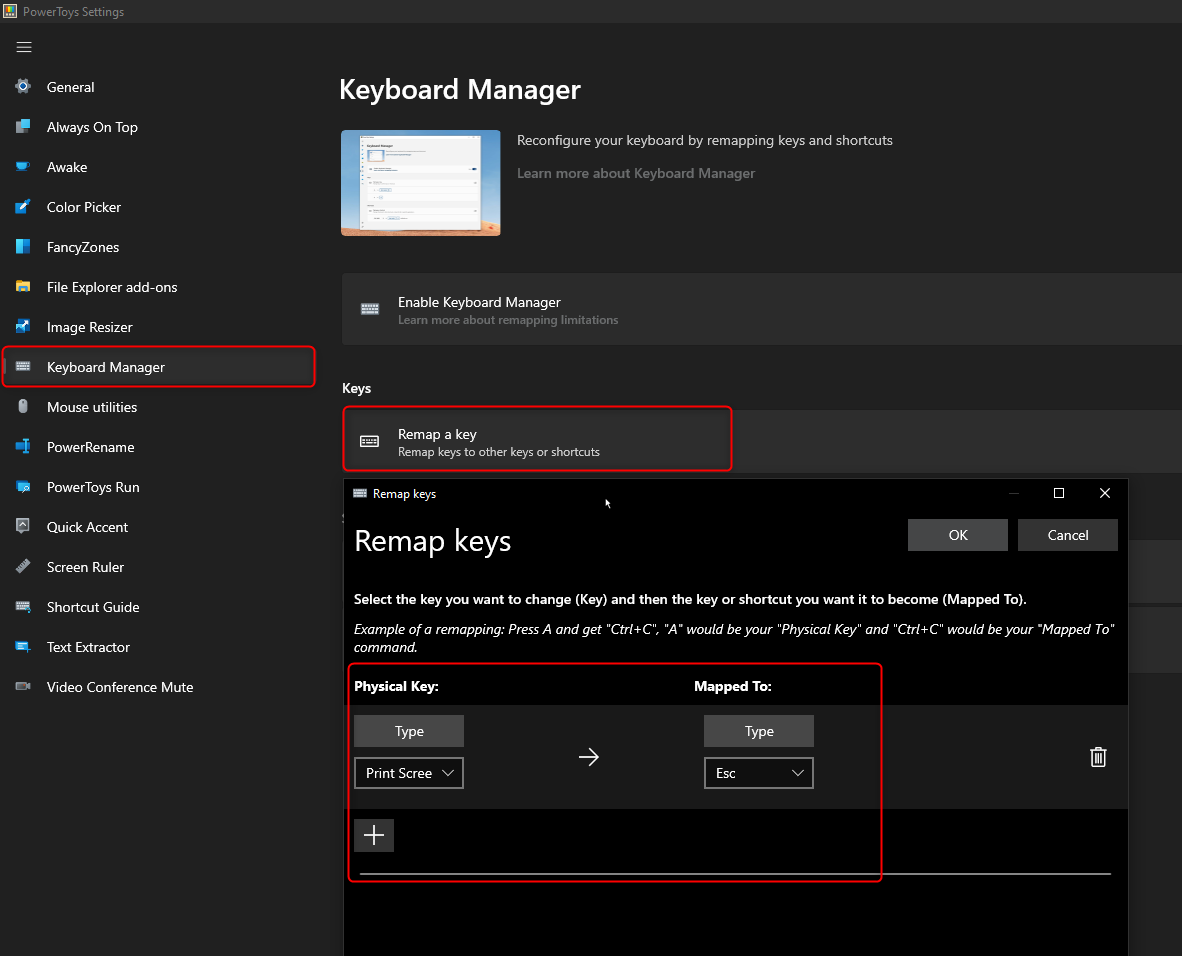
Task: Collapse the navigation pane with hamburger menu
Action: tap(23, 47)
